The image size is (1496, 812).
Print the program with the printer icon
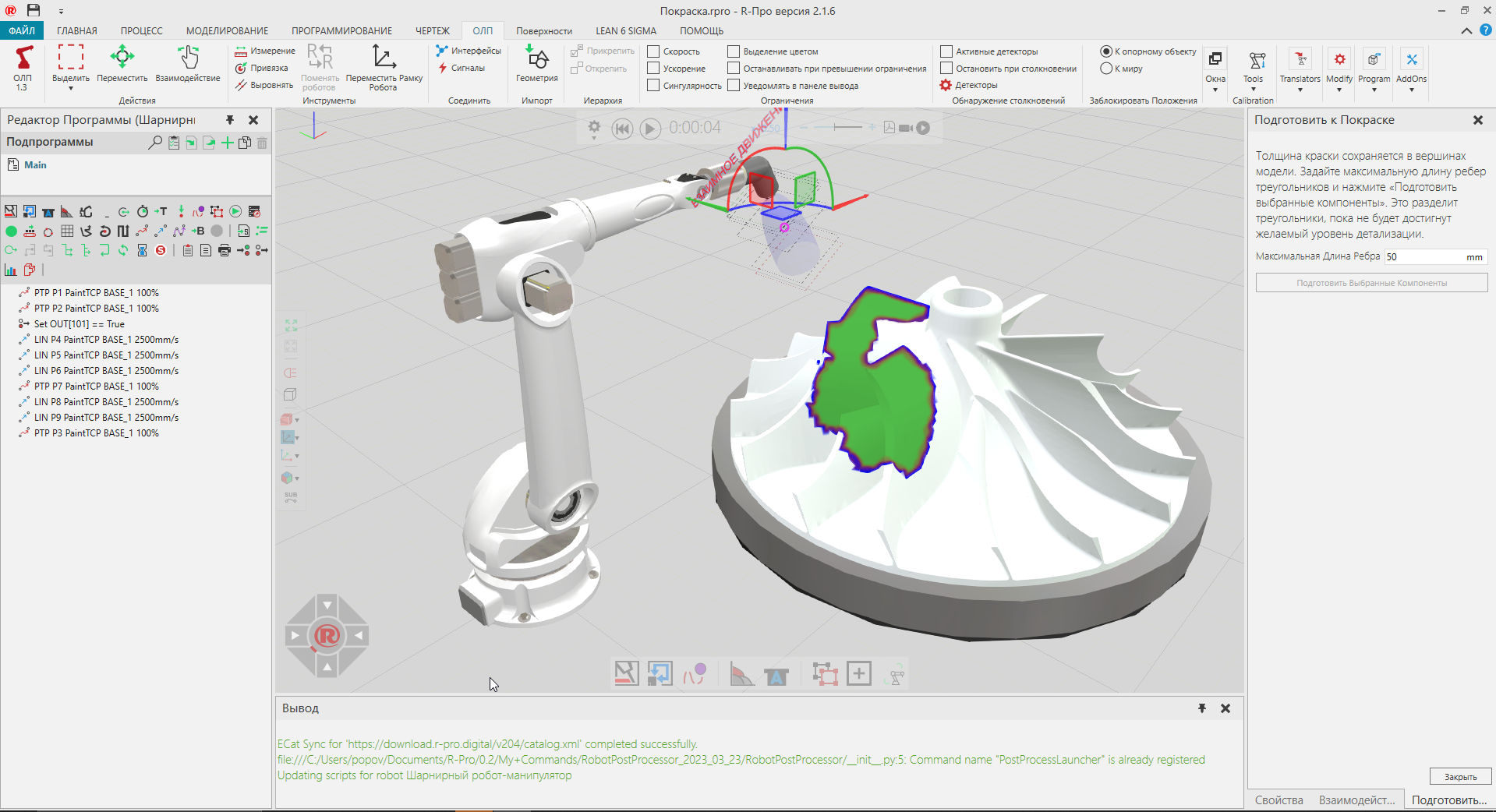[x=224, y=250]
